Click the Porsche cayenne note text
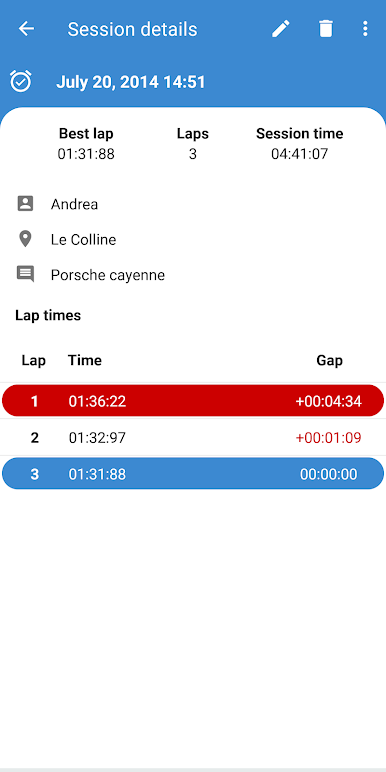This screenshot has width=386, height=772. pos(108,275)
